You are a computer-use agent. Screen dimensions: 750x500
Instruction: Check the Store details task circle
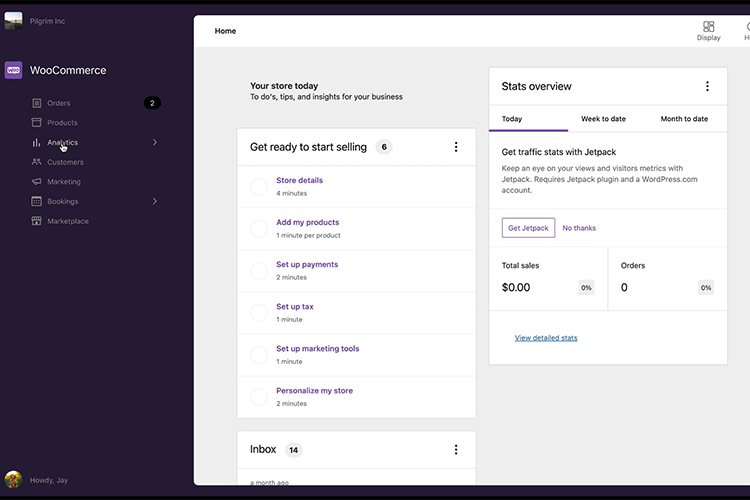point(259,187)
